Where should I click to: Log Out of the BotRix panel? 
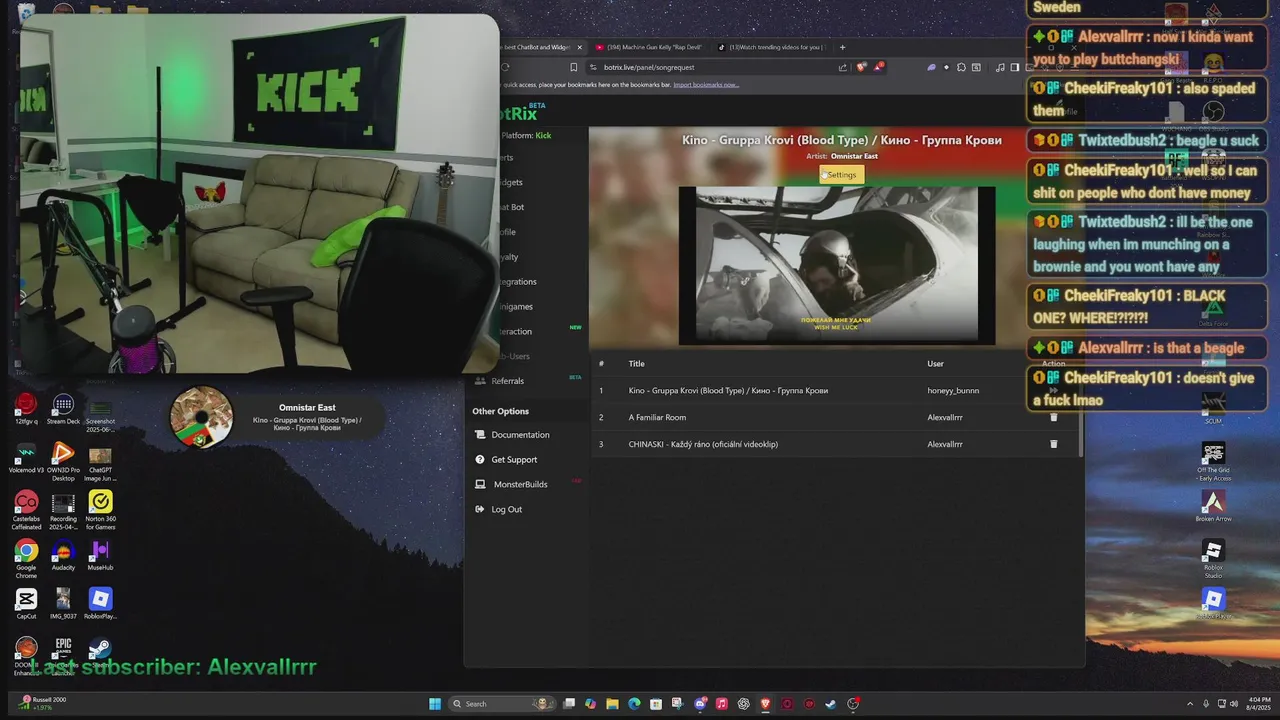507,510
